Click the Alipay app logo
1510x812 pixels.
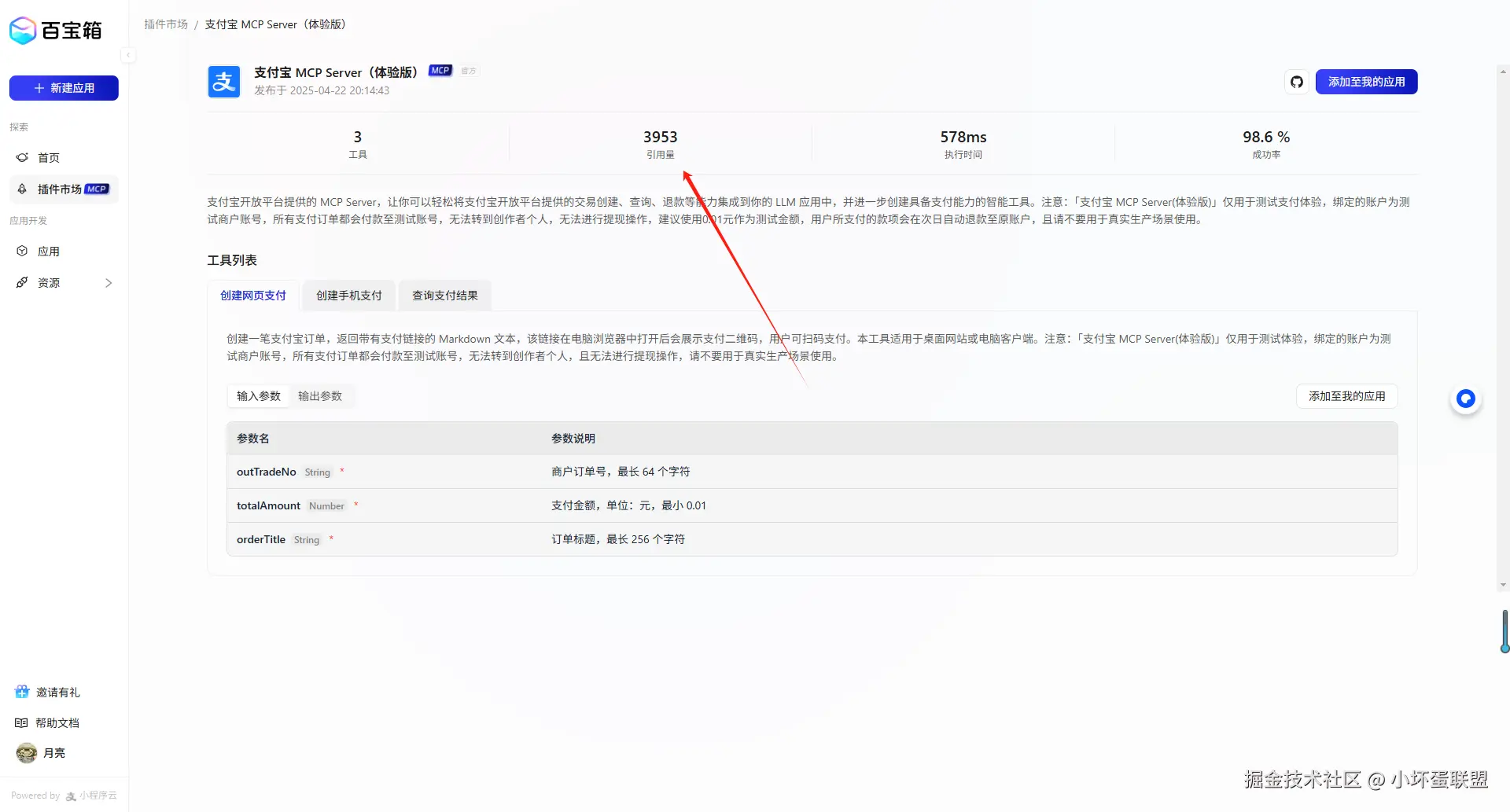pyautogui.click(x=224, y=81)
